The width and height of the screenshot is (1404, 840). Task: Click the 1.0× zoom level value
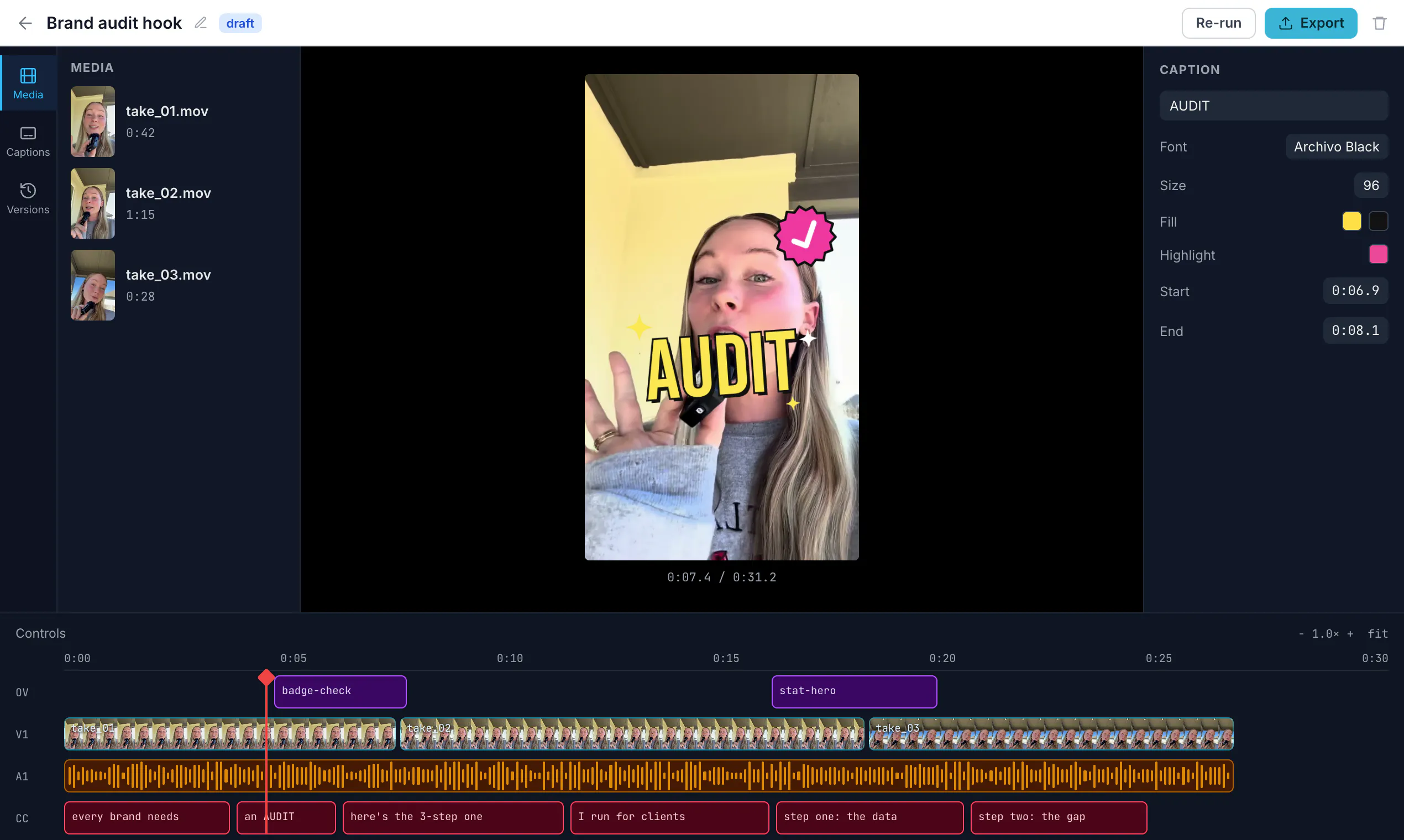tap(1326, 634)
